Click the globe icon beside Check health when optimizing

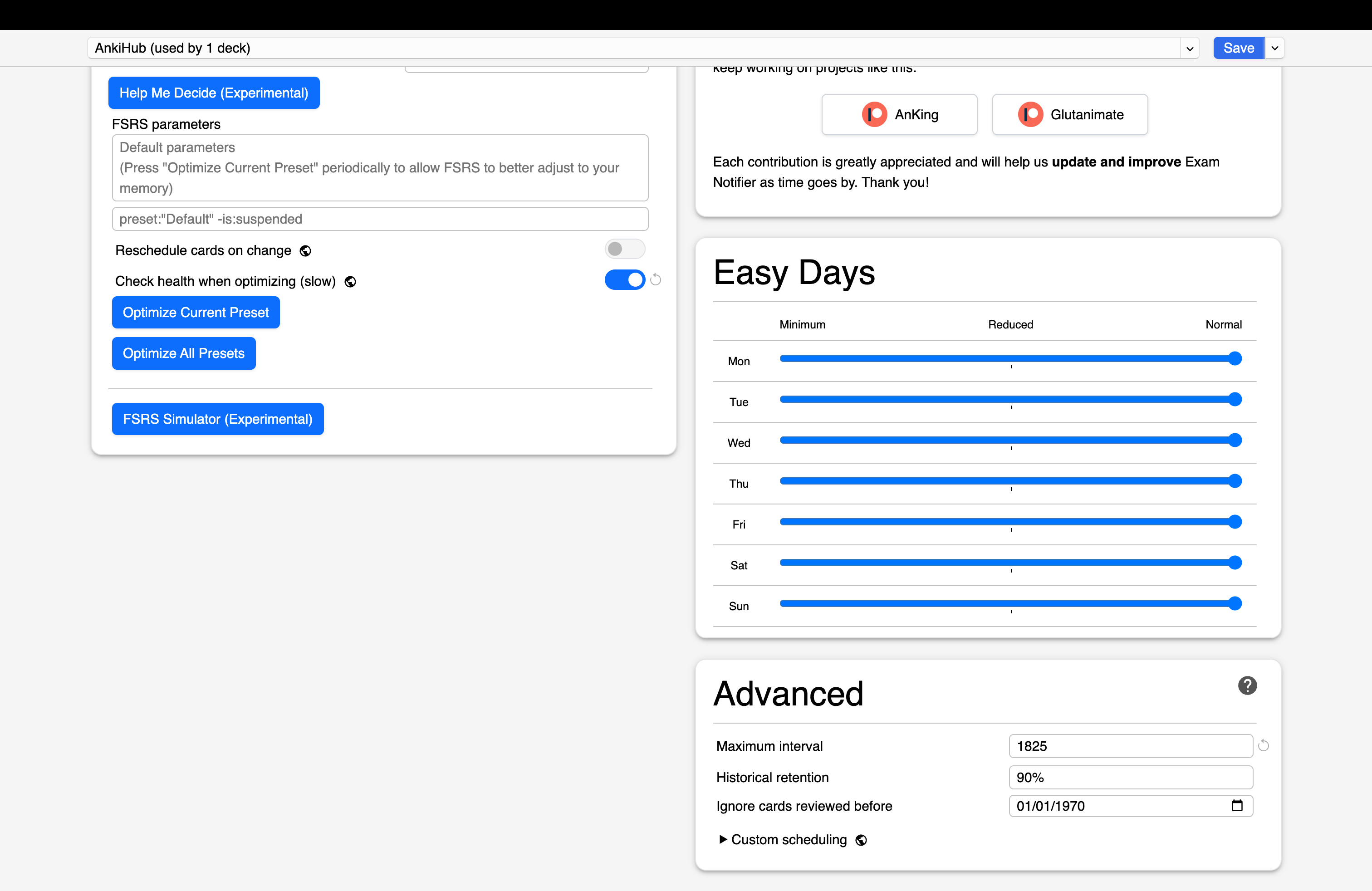click(350, 282)
